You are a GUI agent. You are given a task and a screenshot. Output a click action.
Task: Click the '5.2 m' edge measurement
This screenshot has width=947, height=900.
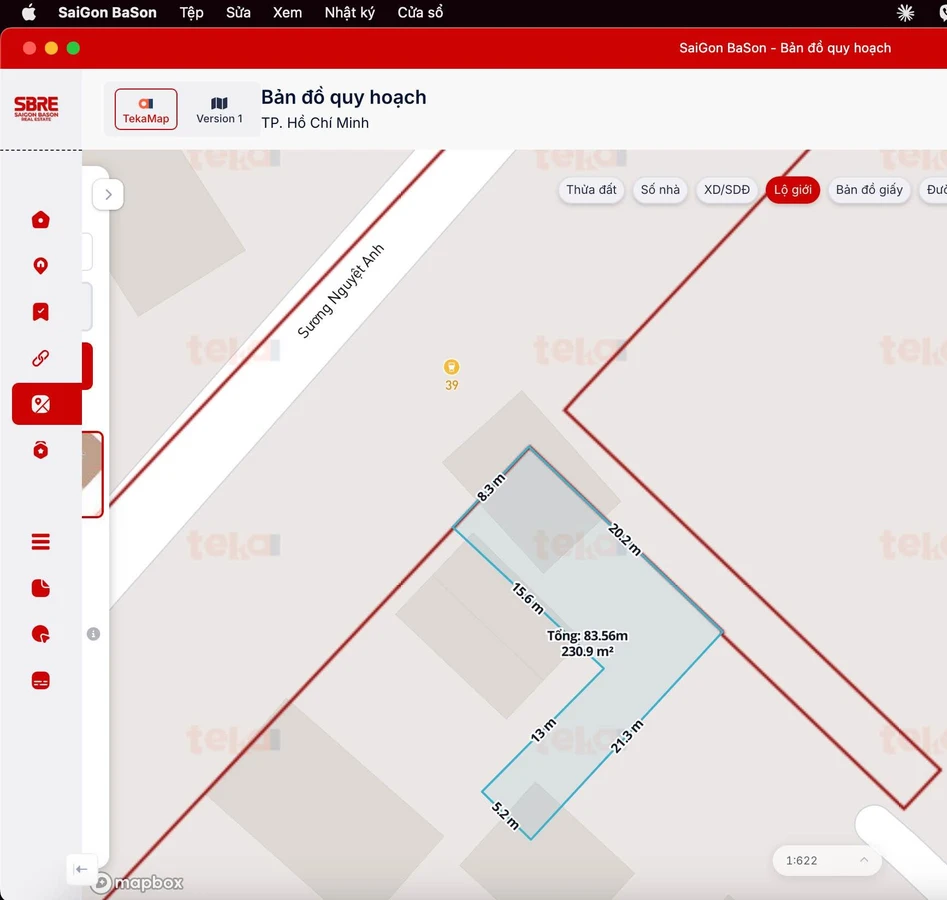tap(505, 815)
